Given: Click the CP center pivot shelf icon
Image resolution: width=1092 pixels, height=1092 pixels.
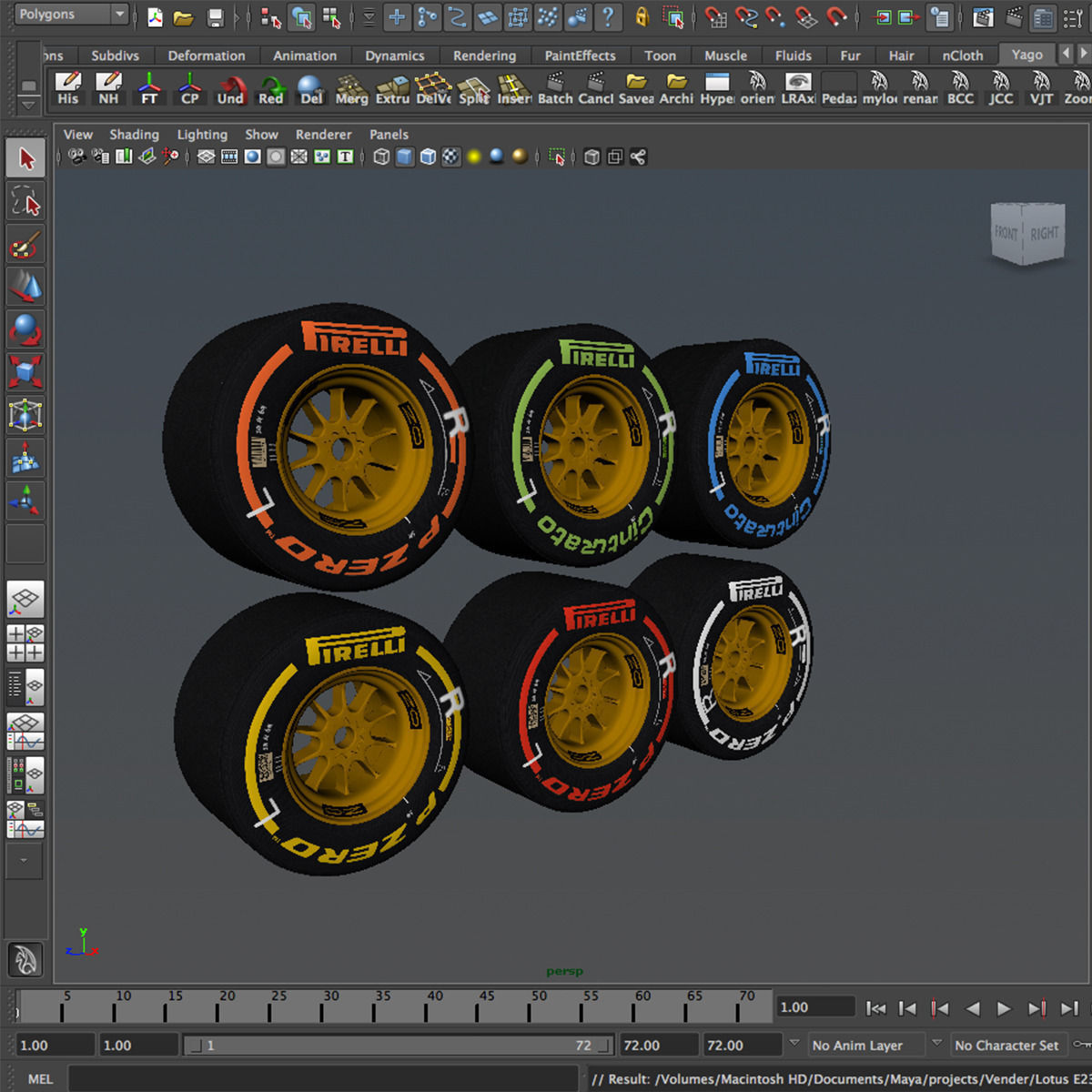Looking at the screenshot, I should [x=189, y=88].
